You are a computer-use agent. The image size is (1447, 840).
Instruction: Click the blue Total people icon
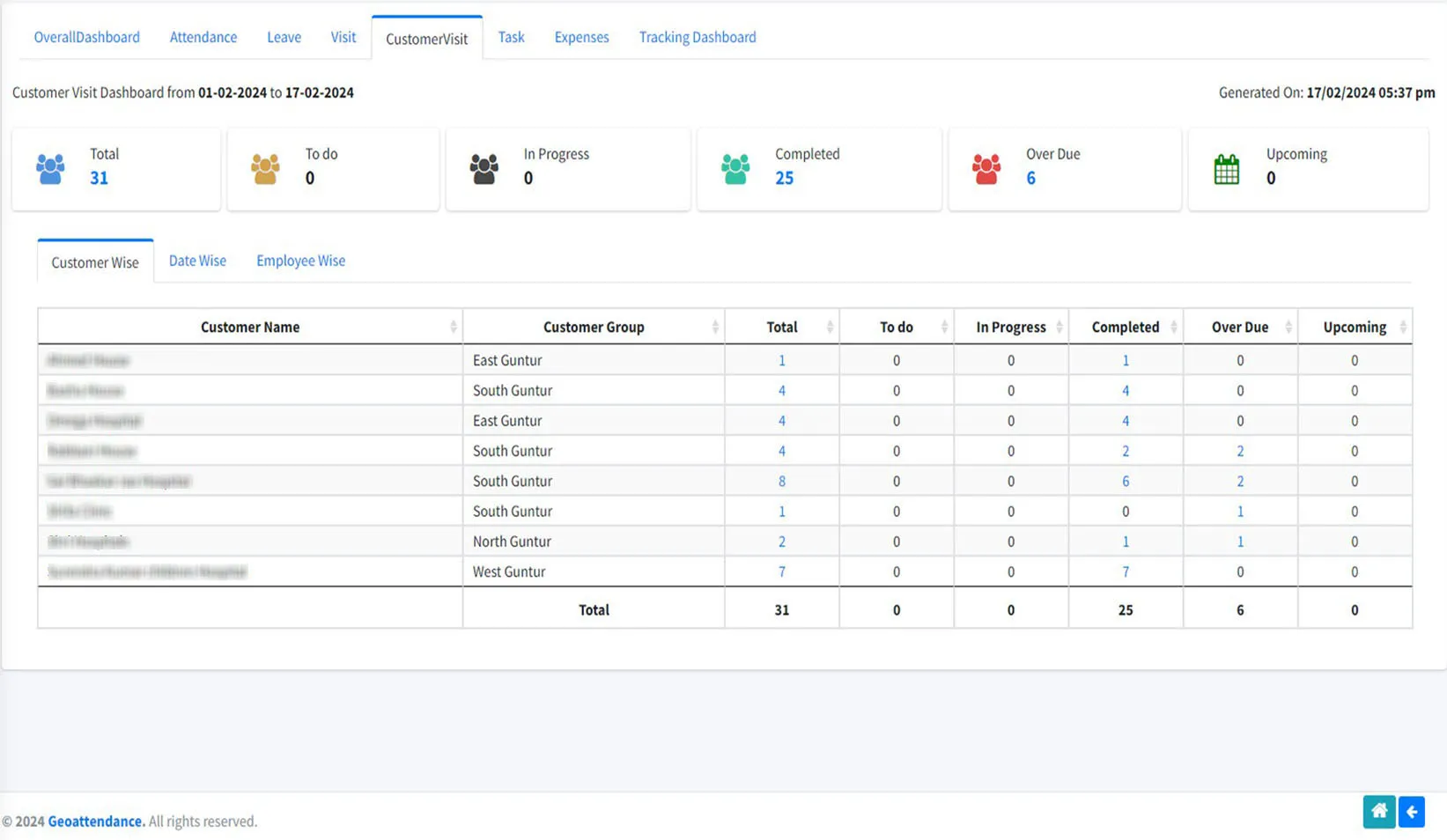(x=49, y=169)
